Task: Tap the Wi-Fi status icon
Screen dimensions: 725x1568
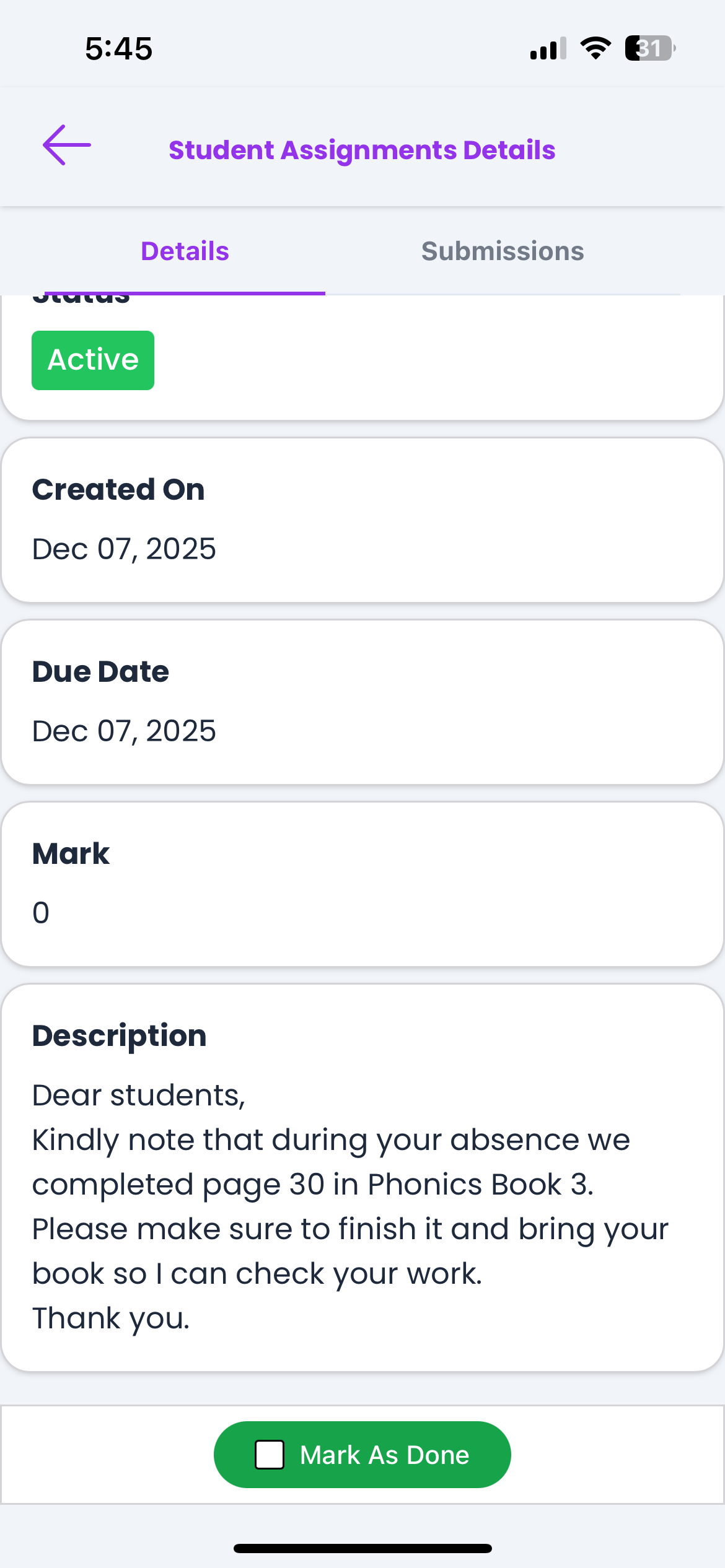Action: pos(595,48)
